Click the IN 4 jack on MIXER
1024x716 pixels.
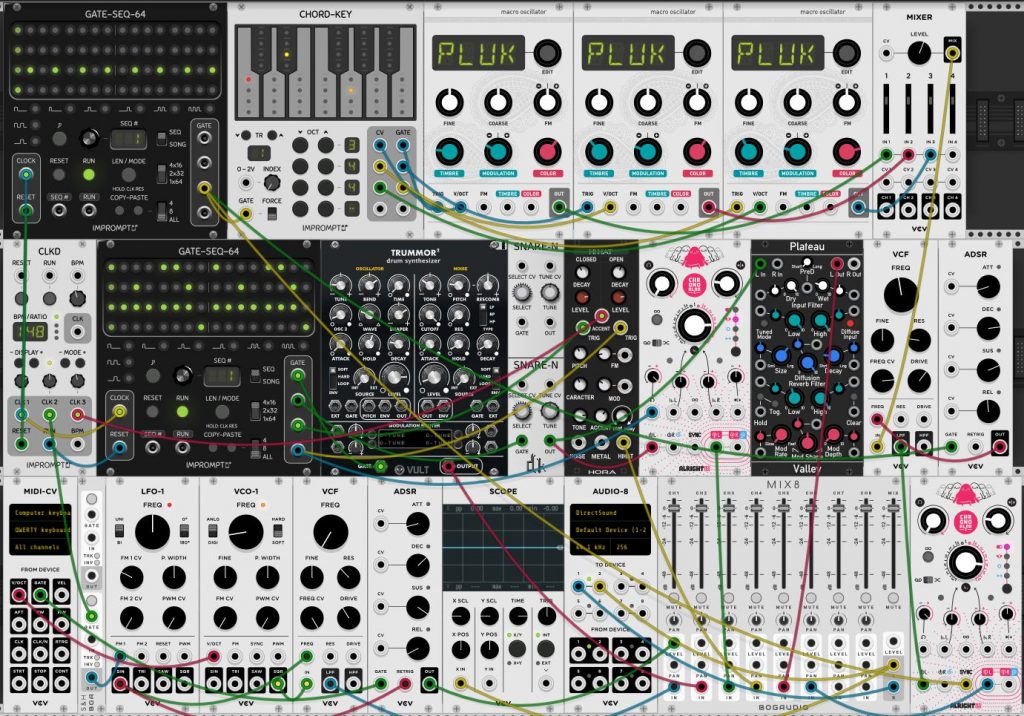(x=952, y=155)
